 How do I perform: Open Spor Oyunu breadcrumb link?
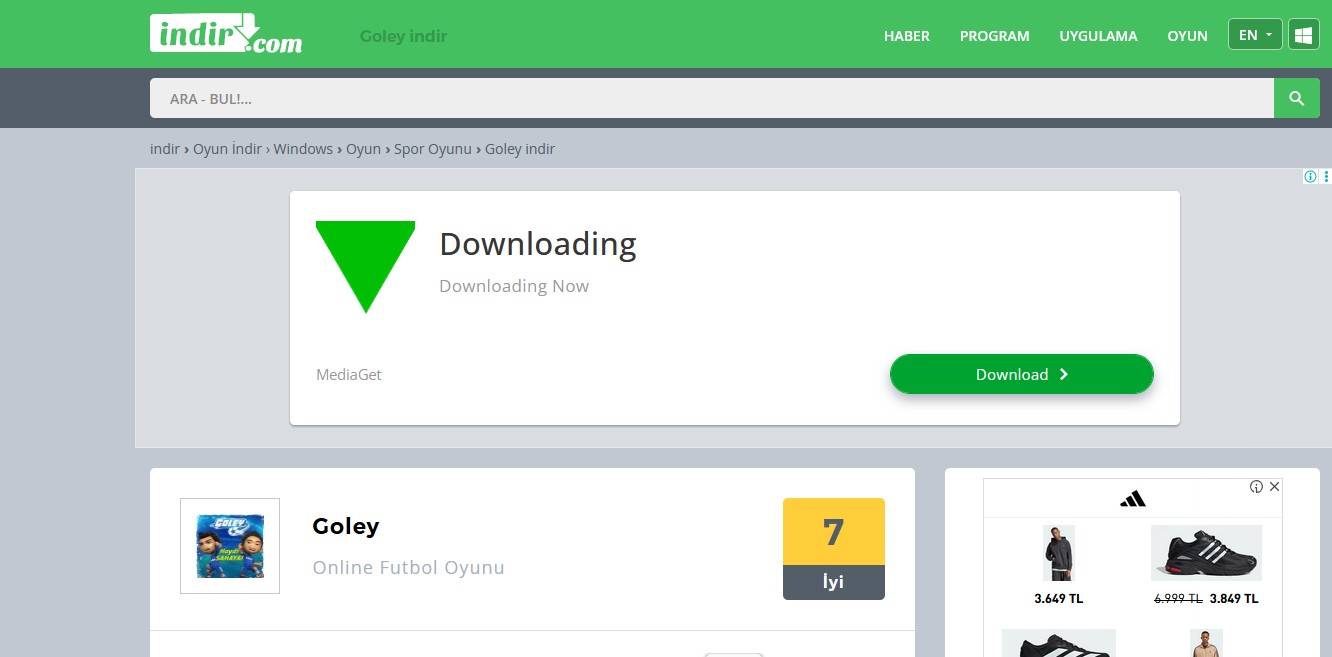tap(432, 149)
